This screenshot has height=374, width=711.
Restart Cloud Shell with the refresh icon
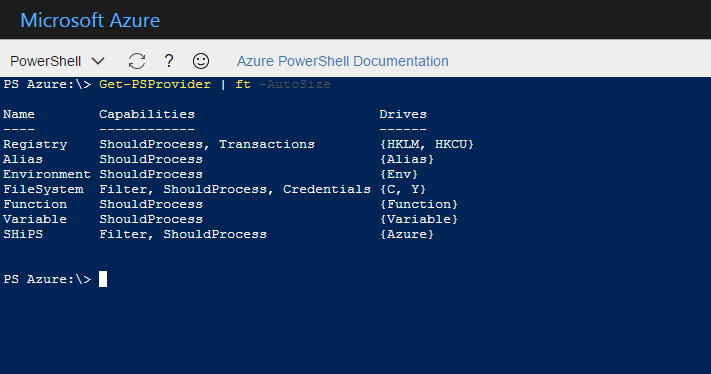tap(137, 61)
